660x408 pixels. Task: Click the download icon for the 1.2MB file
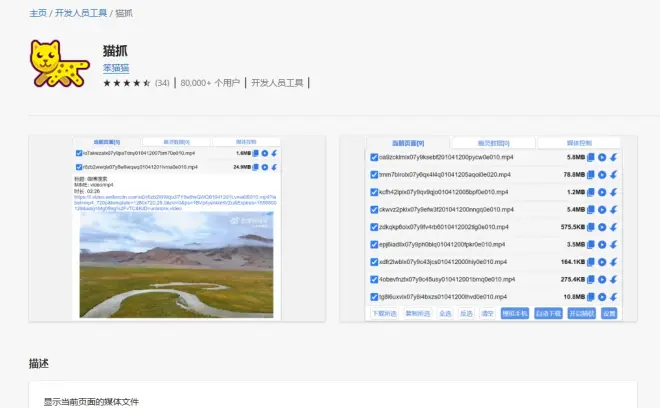pyautogui.click(x=613, y=193)
